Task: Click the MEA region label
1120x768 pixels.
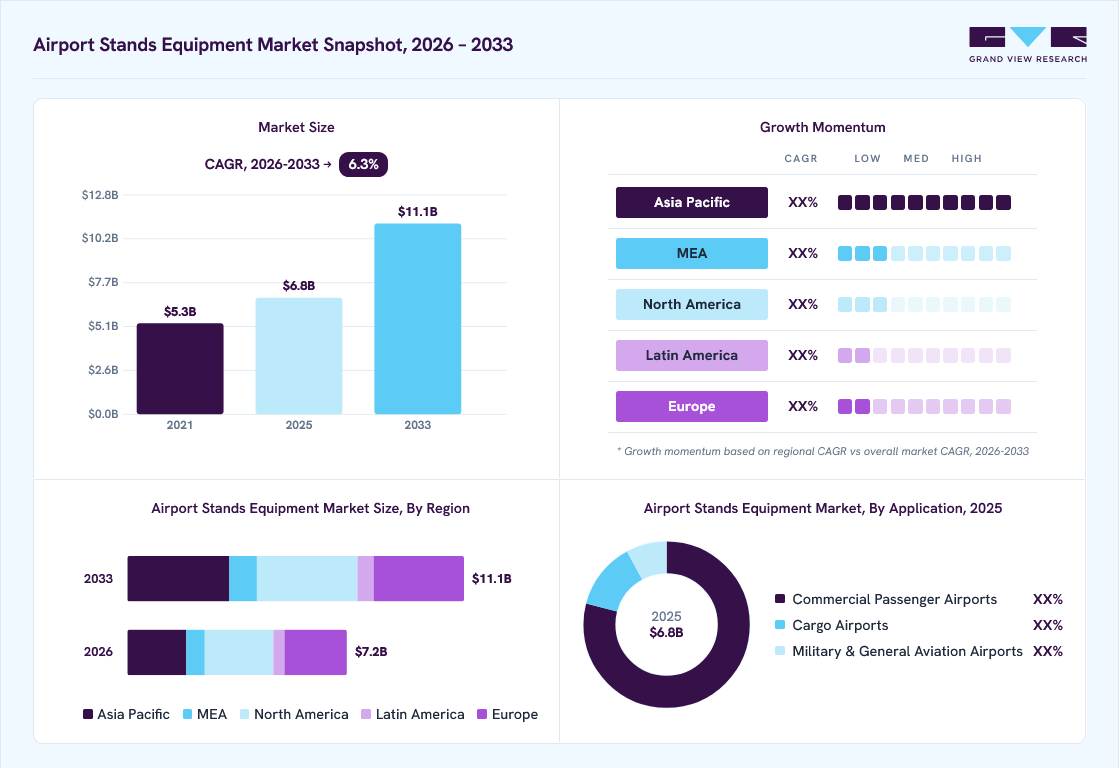Action: [691, 254]
